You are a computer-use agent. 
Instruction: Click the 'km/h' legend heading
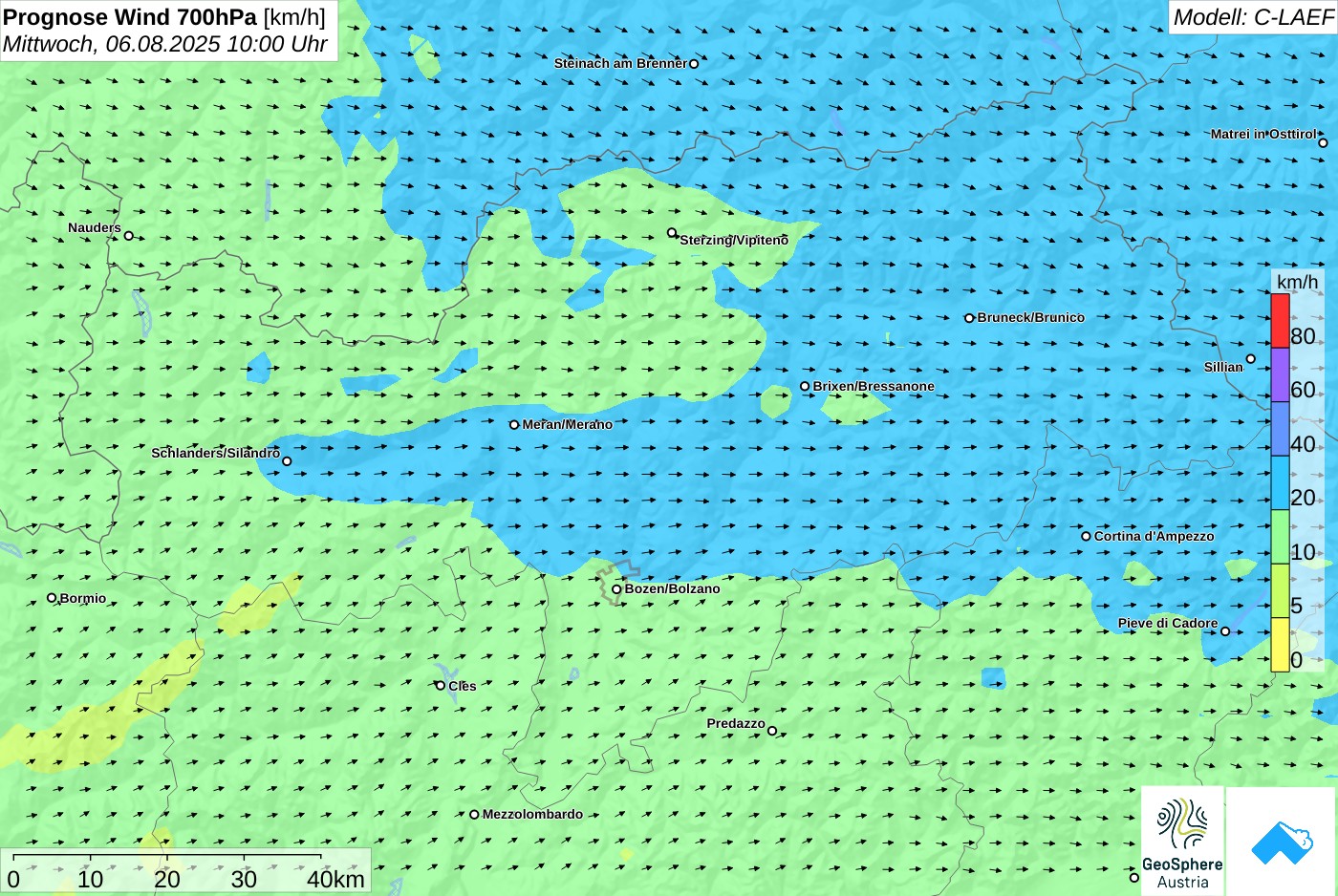(x=1297, y=282)
